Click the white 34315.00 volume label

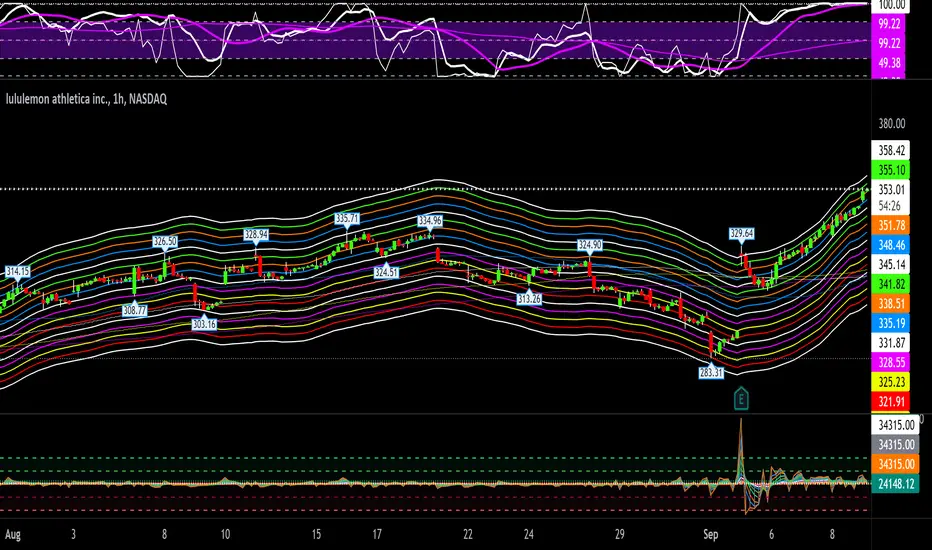[x=896, y=425]
